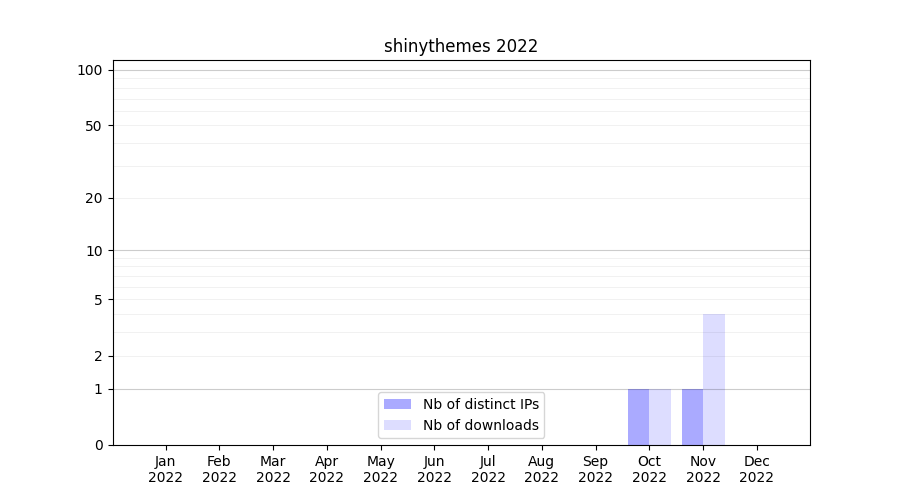Viewport: 900px width, 500px height.
Task: Click the November distinct IPs bar
Action: [x=692, y=417]
